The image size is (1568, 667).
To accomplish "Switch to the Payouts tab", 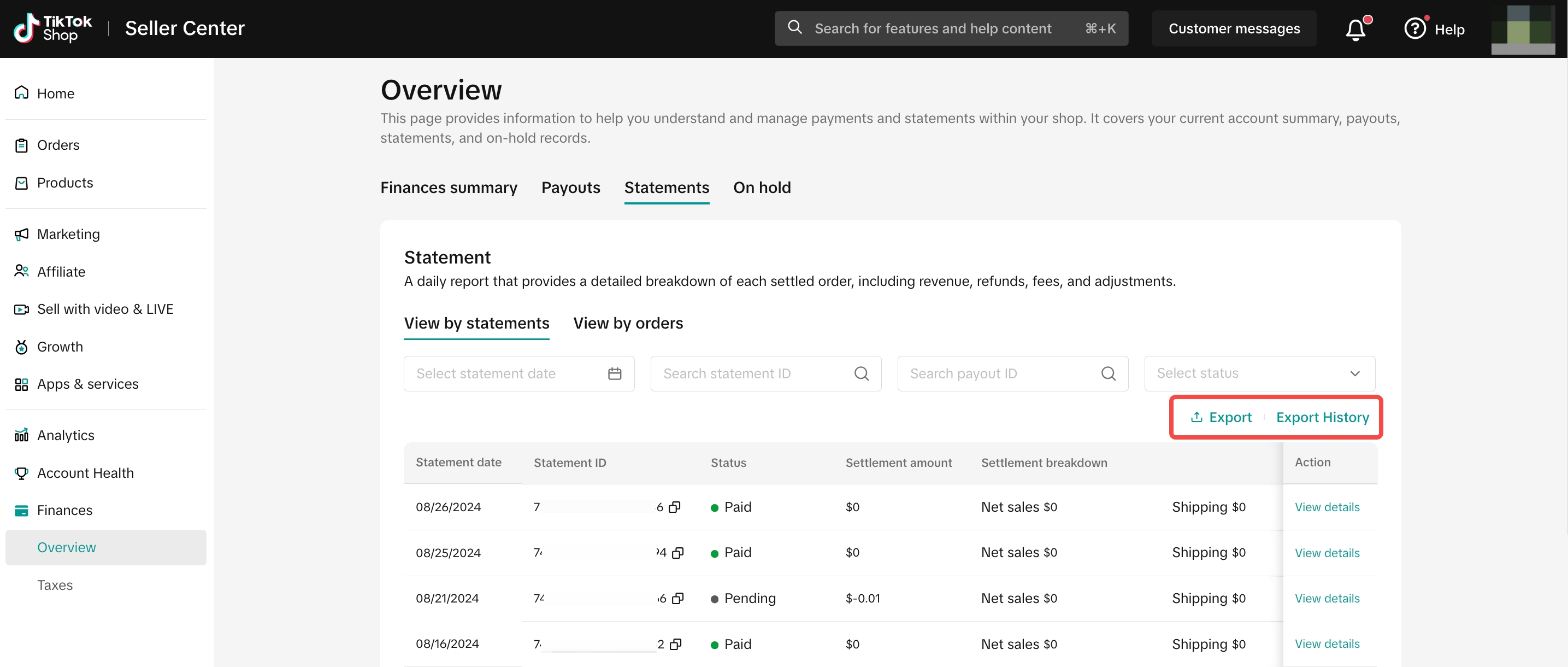I will (570, 188).
